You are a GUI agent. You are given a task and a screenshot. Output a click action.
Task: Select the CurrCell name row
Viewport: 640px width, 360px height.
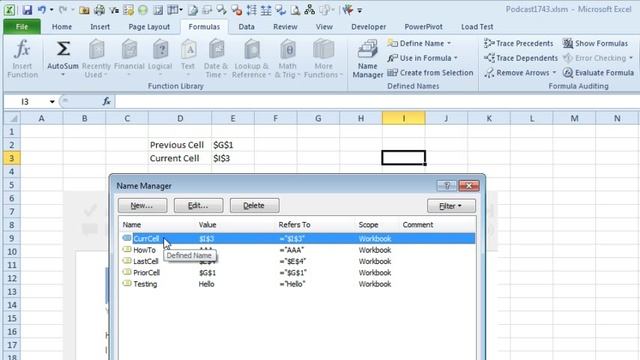[x=298, y=238]
